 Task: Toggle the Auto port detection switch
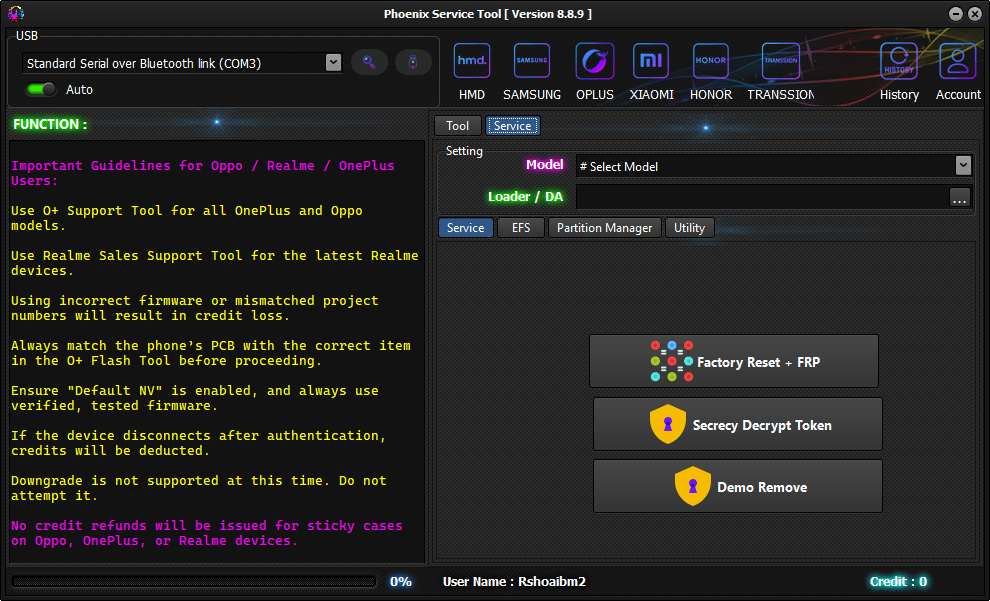[x=41, y=89]
